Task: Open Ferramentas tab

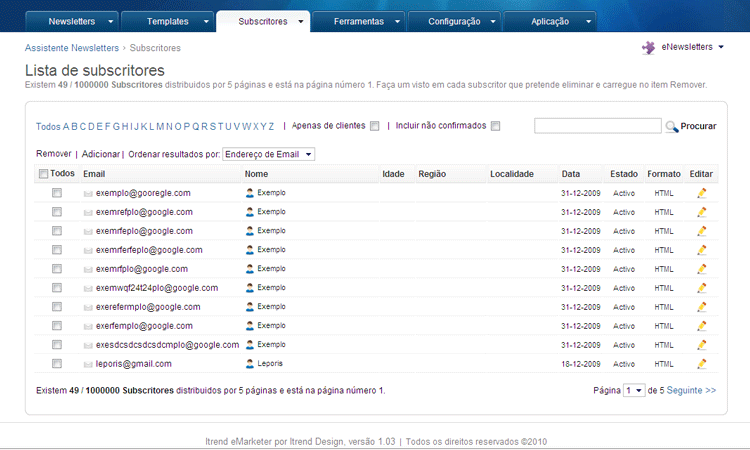Action: click(x=359, y=22)
